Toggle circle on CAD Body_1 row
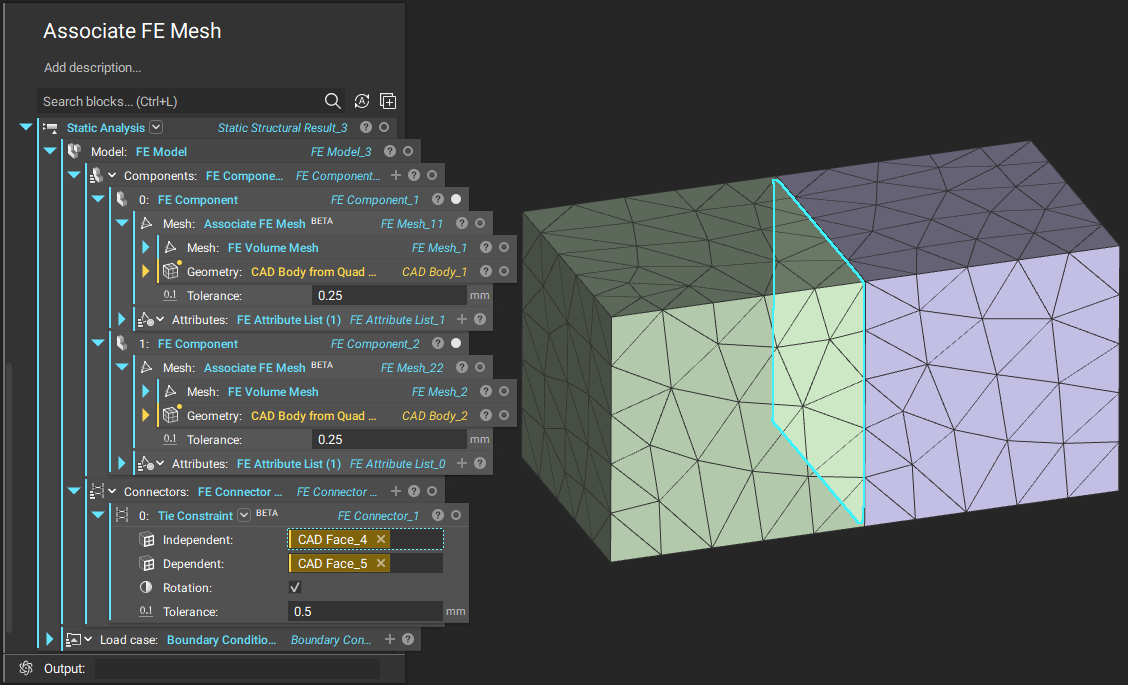This screenshot has height=685, width=1128. click(504, 271)
